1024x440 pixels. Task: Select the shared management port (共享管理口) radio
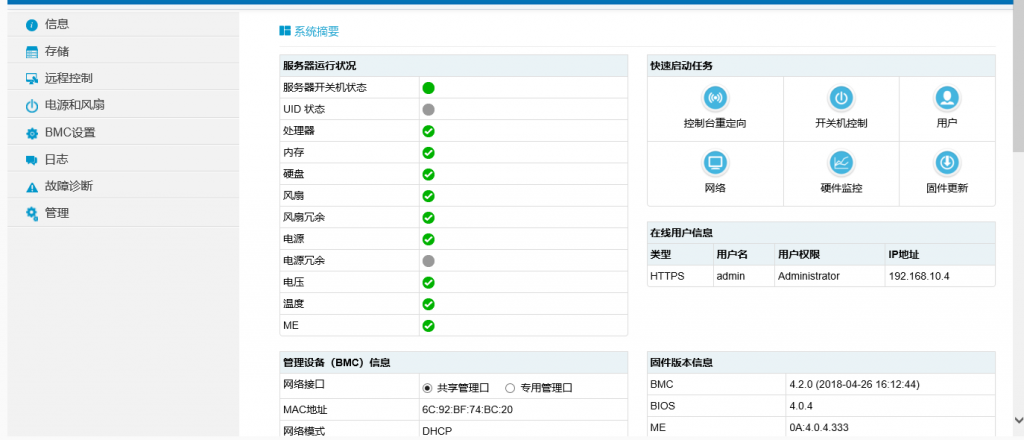coord(427,388)
